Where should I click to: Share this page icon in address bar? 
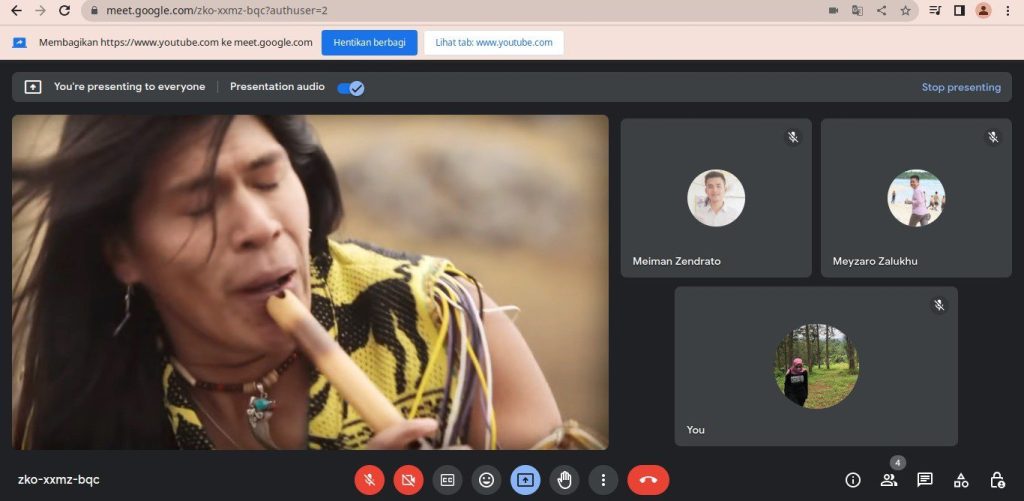click(882, 10)
